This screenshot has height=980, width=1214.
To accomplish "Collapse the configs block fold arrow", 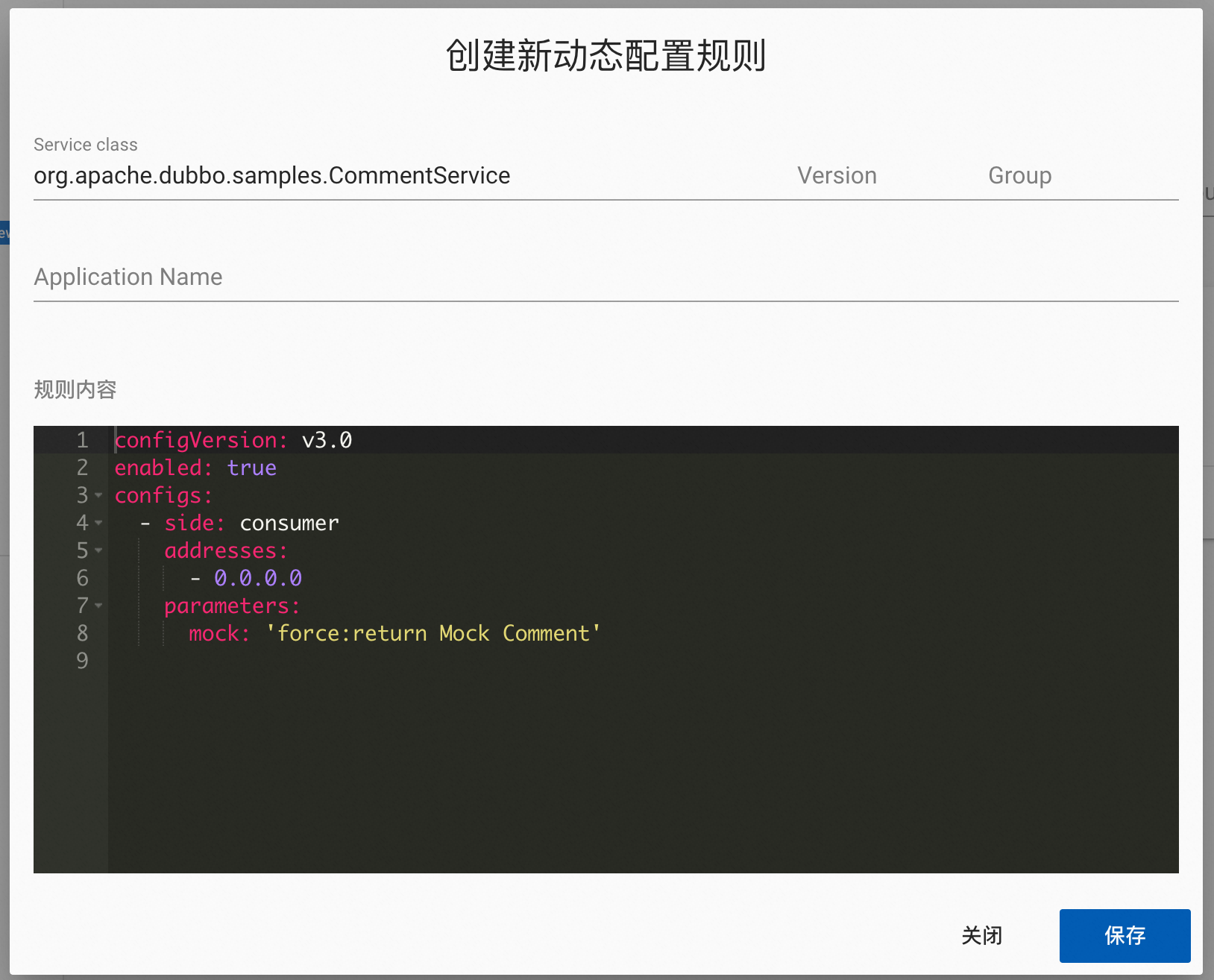I will (99, 495).
